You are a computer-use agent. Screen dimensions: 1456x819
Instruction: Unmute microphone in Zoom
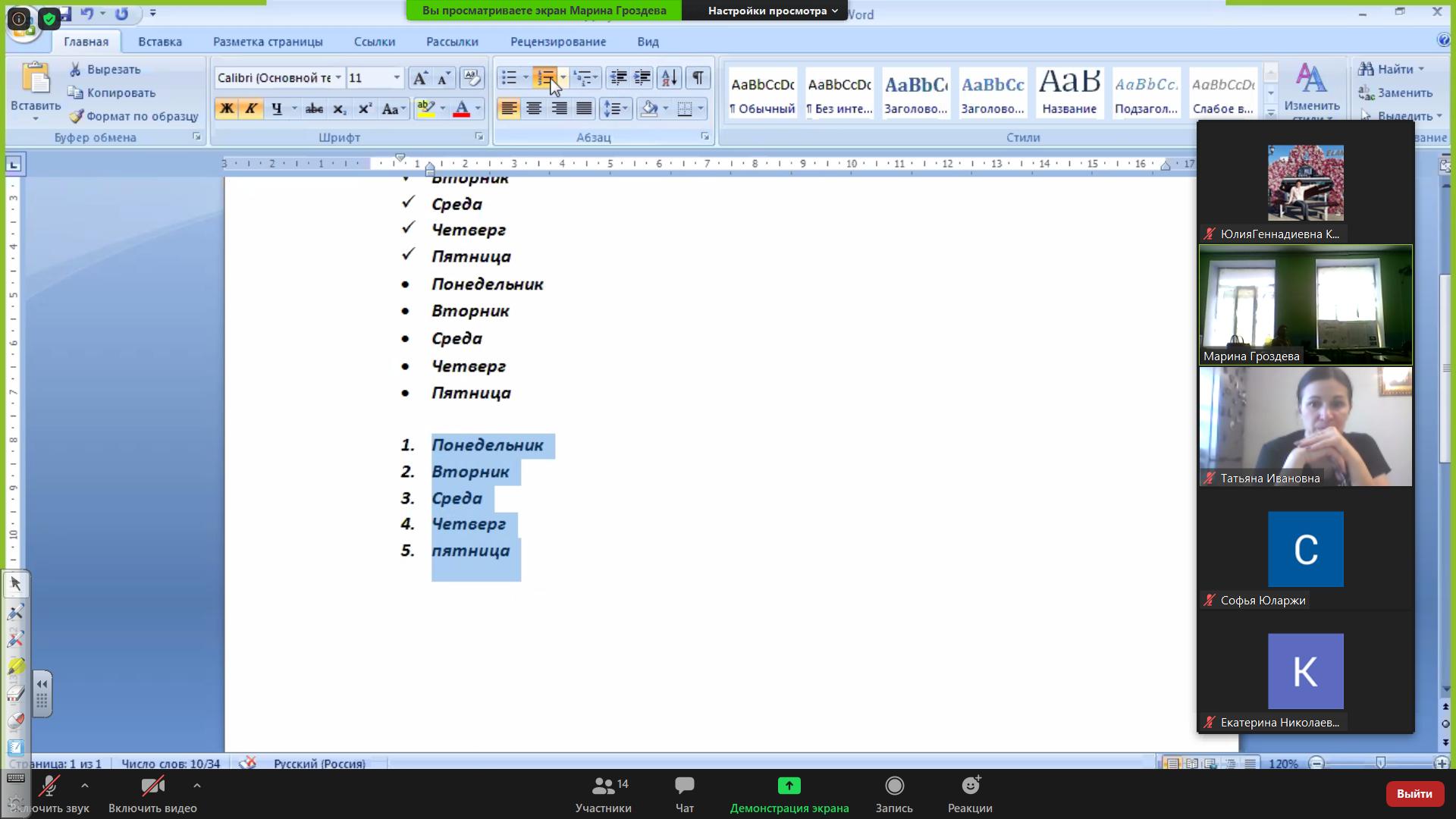point(50,794)
